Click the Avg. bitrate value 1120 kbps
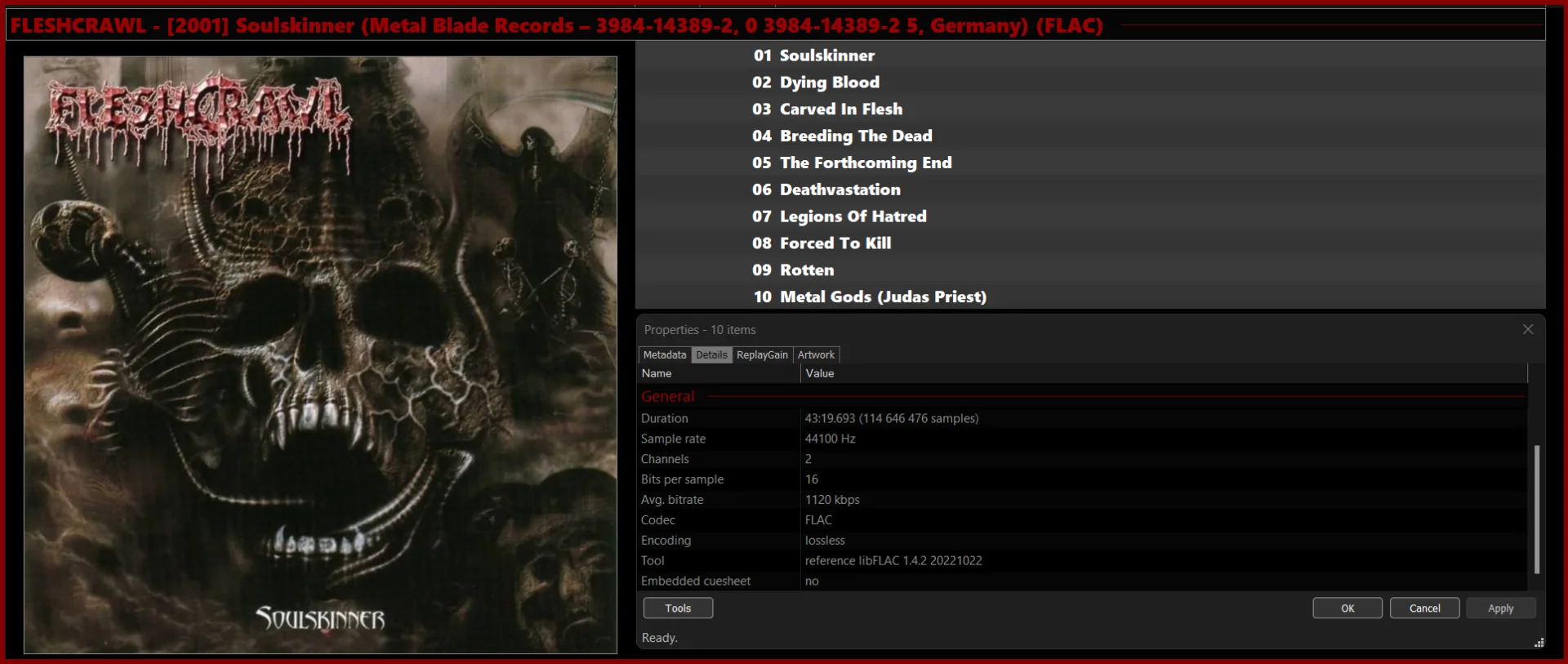The image size is (1568, 664). point(832,500)
